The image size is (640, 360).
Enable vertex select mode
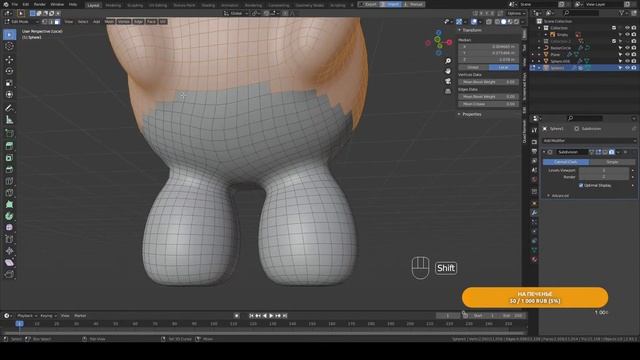tap(45, 22)
